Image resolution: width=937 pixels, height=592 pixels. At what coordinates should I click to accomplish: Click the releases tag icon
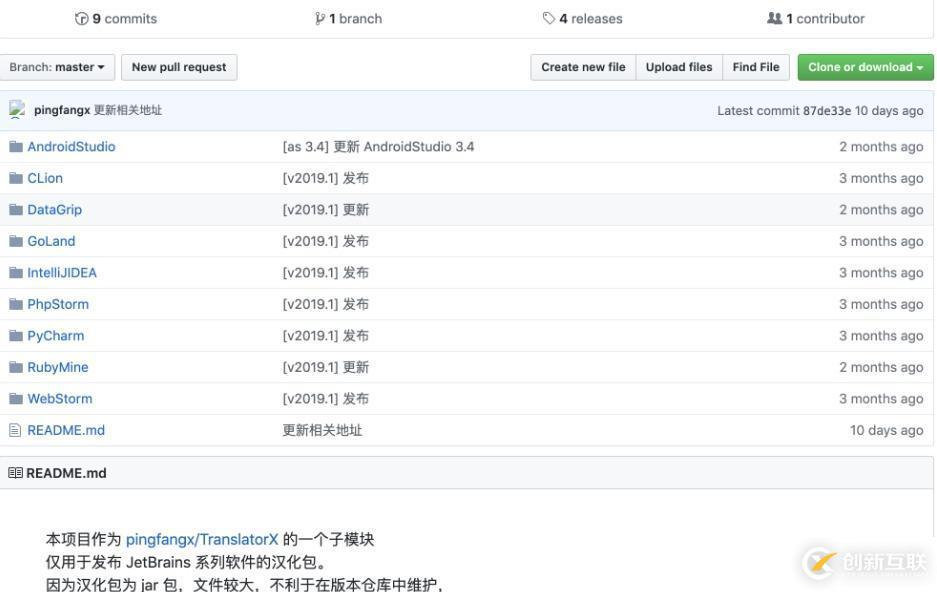click(x=549, y=19)
